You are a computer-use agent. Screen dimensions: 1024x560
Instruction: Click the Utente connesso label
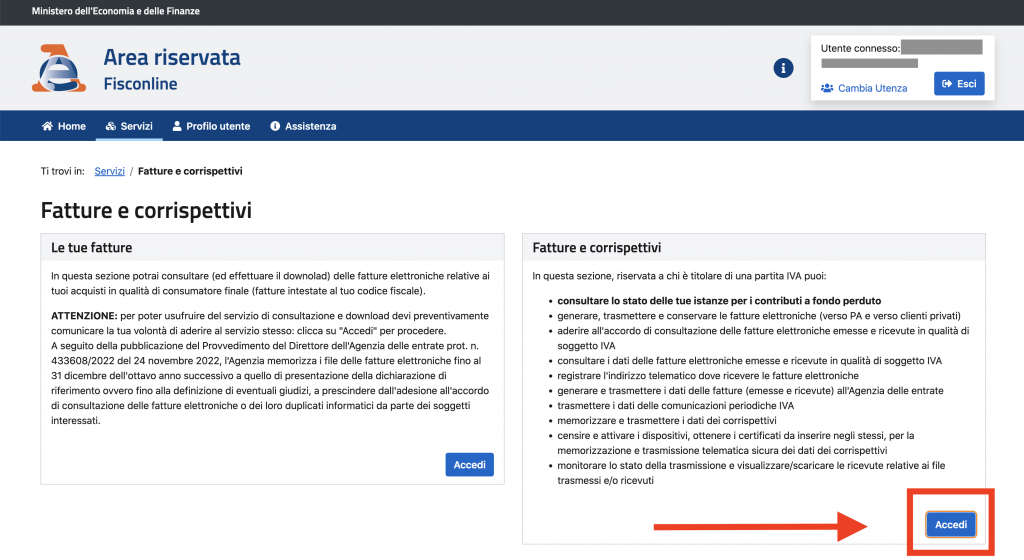coord(860,48)
